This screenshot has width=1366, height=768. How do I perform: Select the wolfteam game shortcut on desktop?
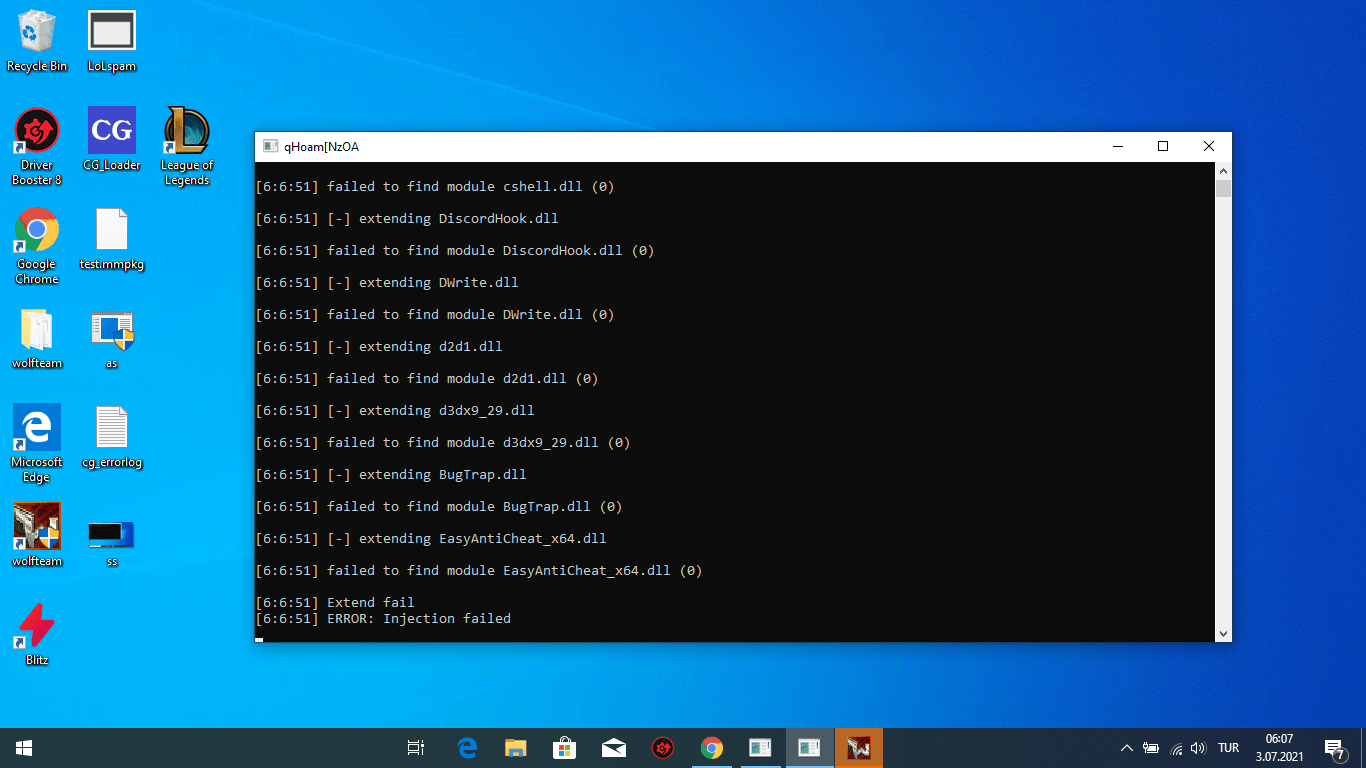37,535
